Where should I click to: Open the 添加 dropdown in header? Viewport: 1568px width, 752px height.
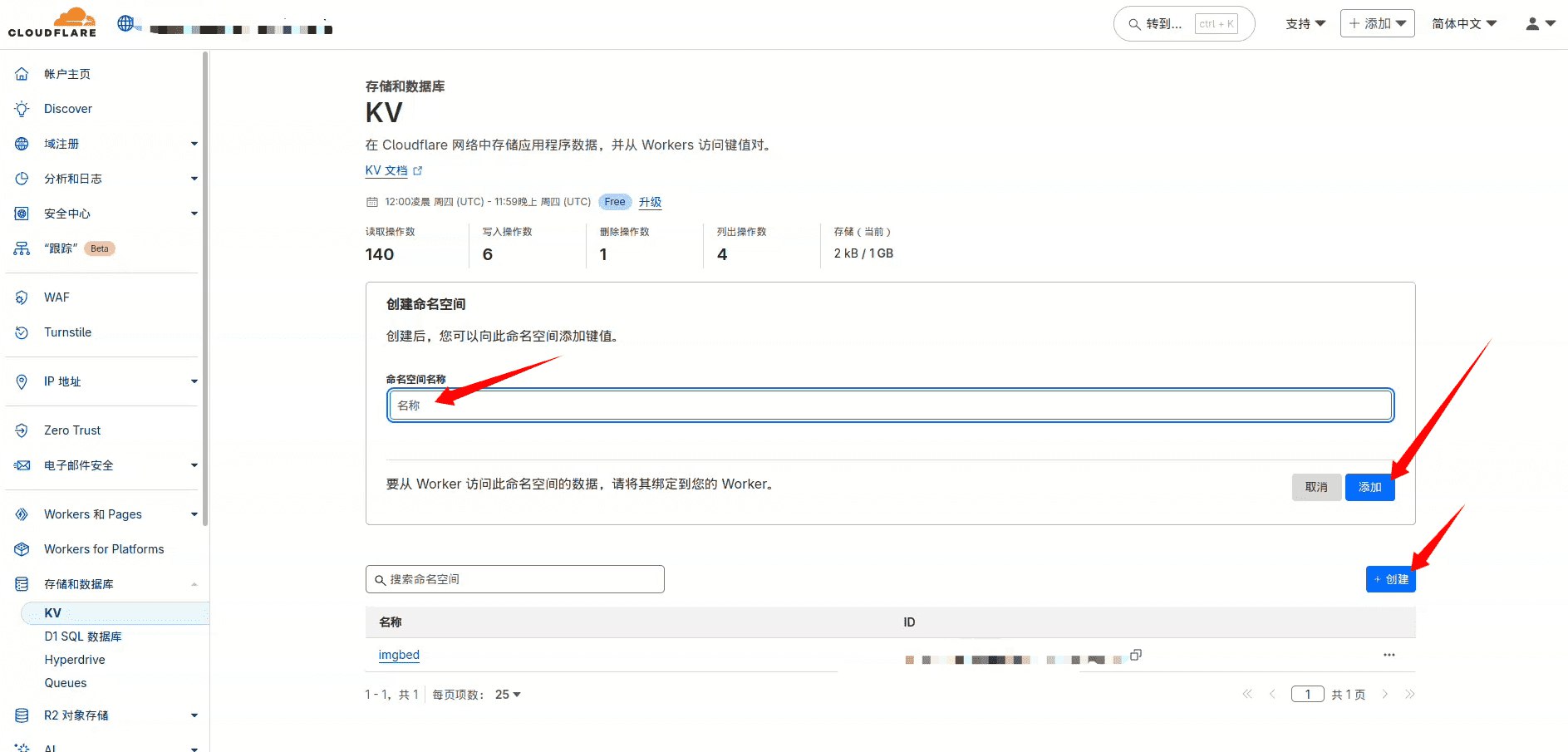1377,23
